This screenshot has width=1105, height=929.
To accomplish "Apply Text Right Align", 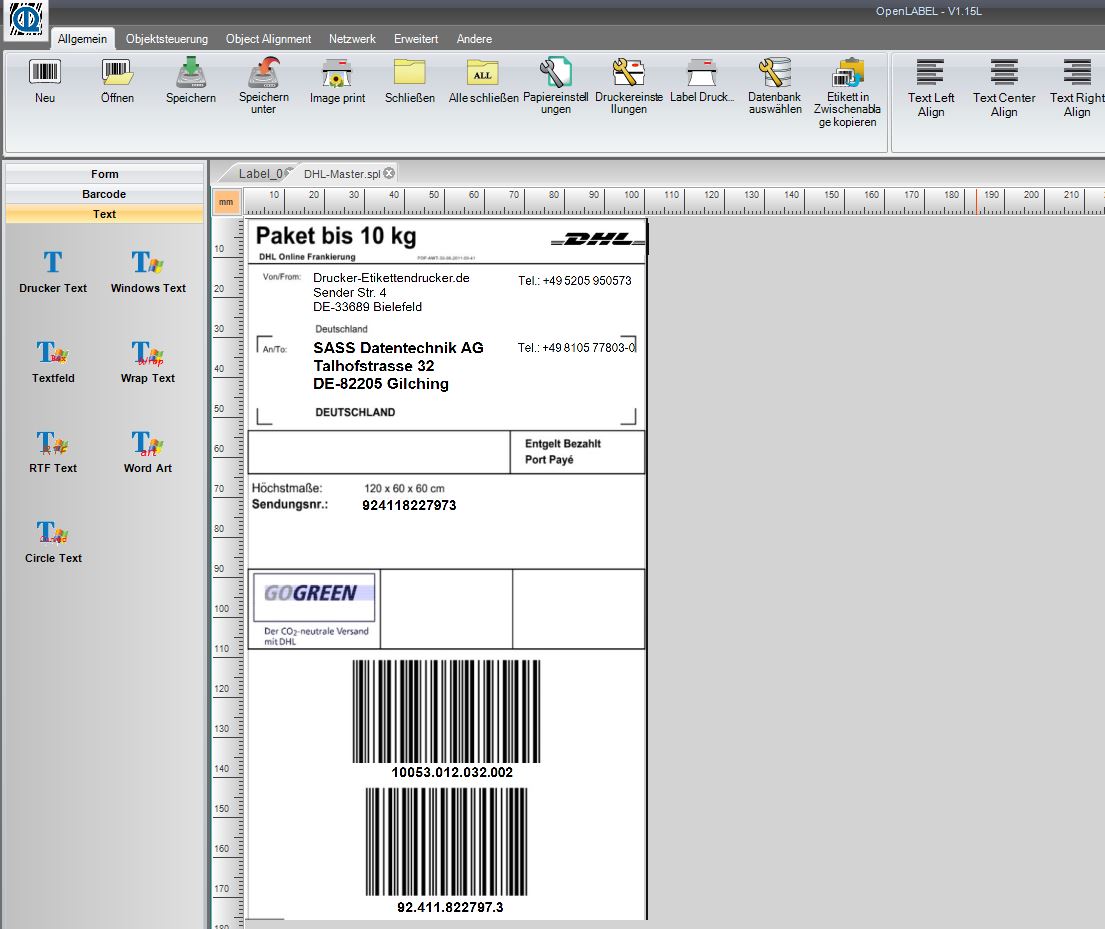I will coord(1077,88).
